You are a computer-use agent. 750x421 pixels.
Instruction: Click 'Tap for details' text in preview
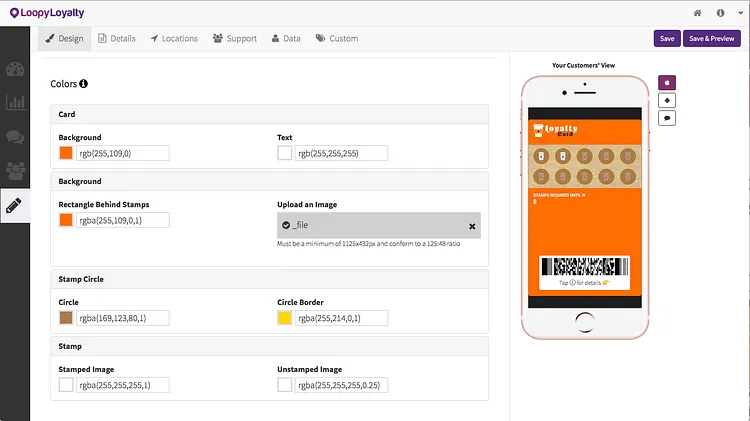(x=584, y=283)
